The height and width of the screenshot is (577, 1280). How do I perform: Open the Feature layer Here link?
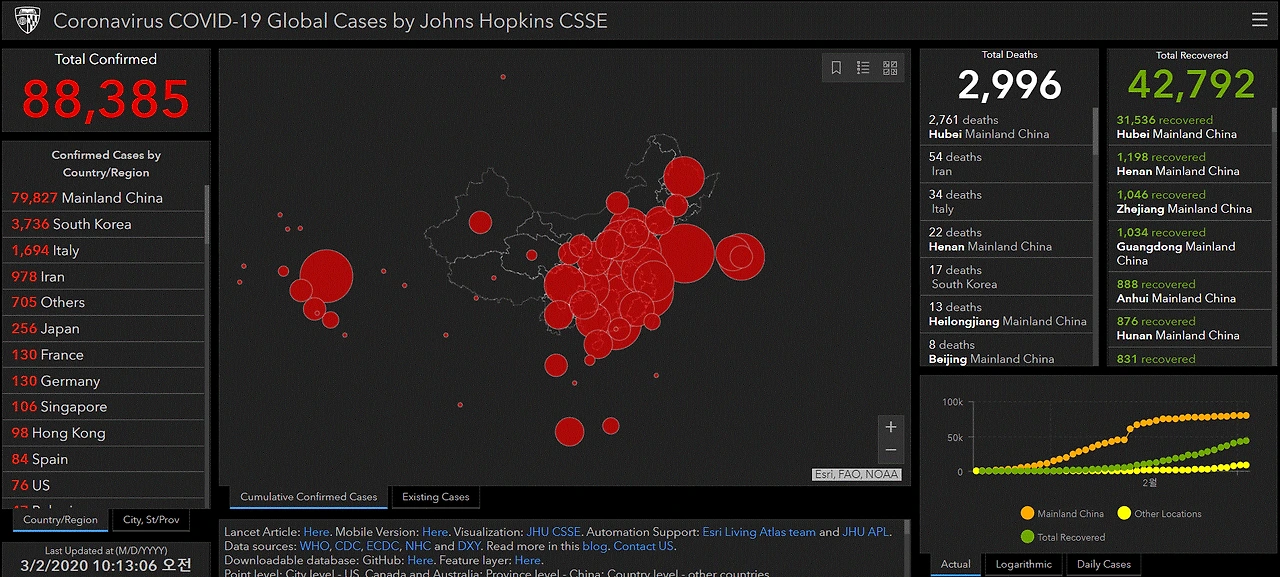click(x=527, y=560)
